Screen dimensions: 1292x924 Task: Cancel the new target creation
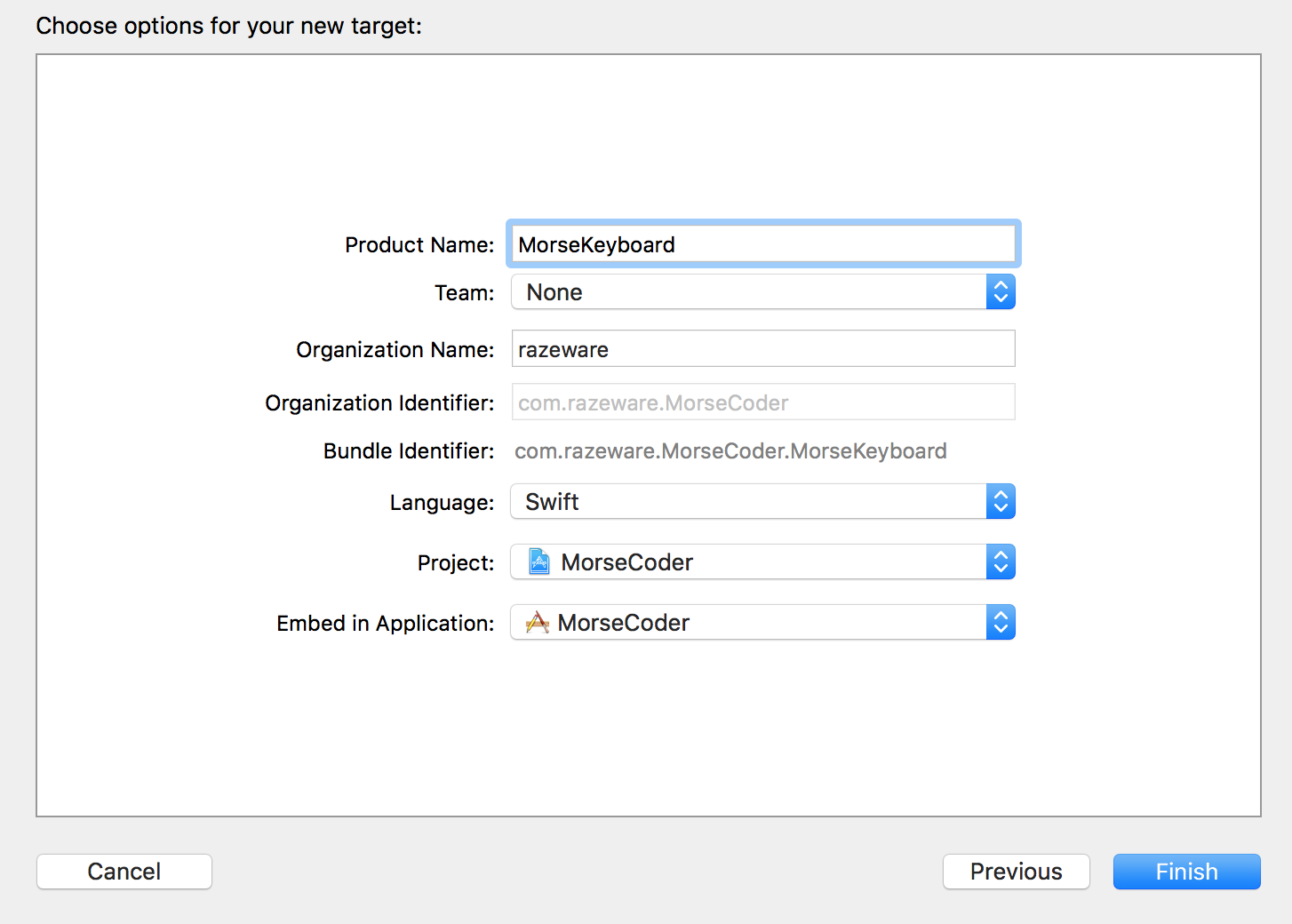124,872
